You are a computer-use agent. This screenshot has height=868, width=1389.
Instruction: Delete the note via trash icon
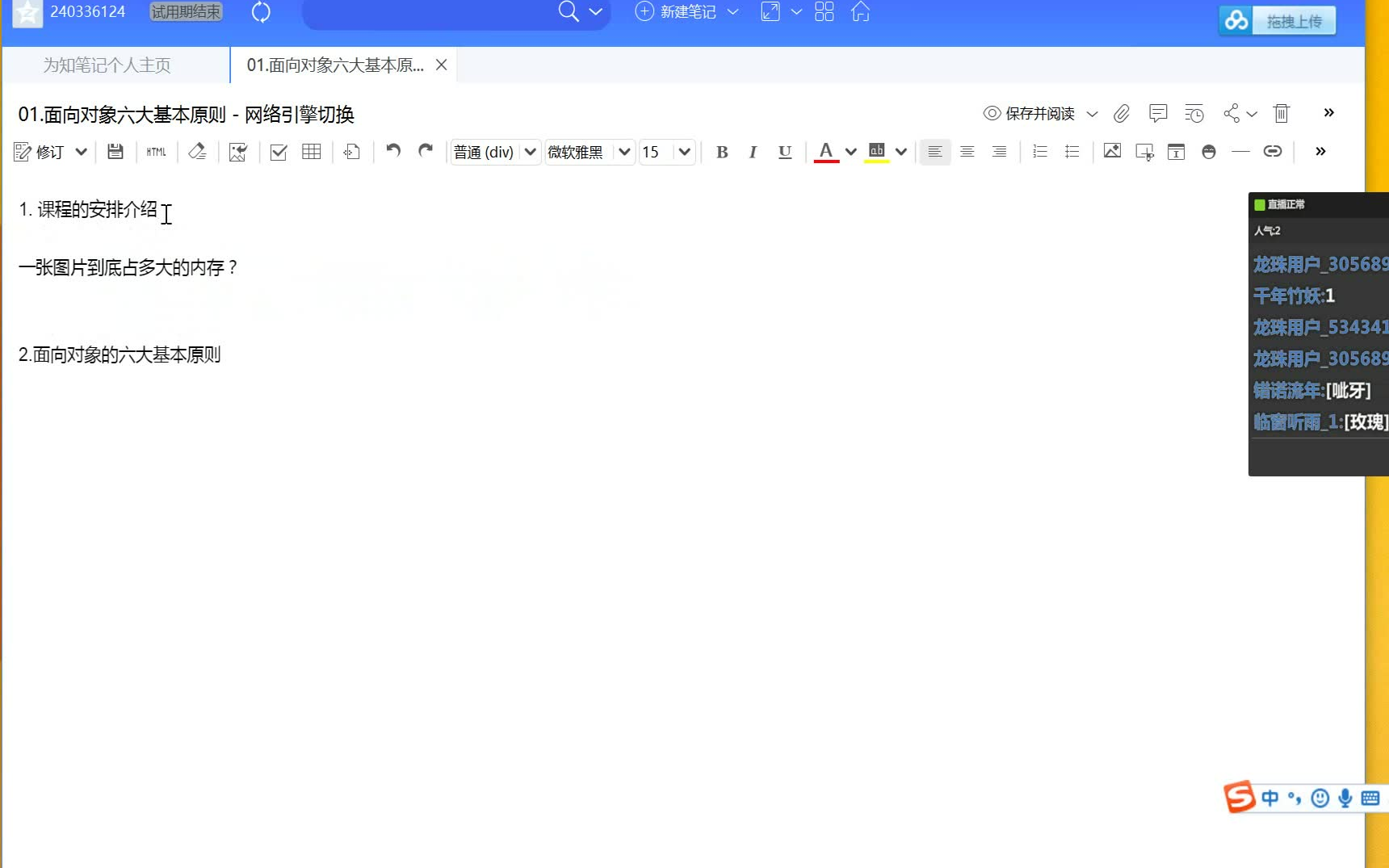tap(1281, 114)
